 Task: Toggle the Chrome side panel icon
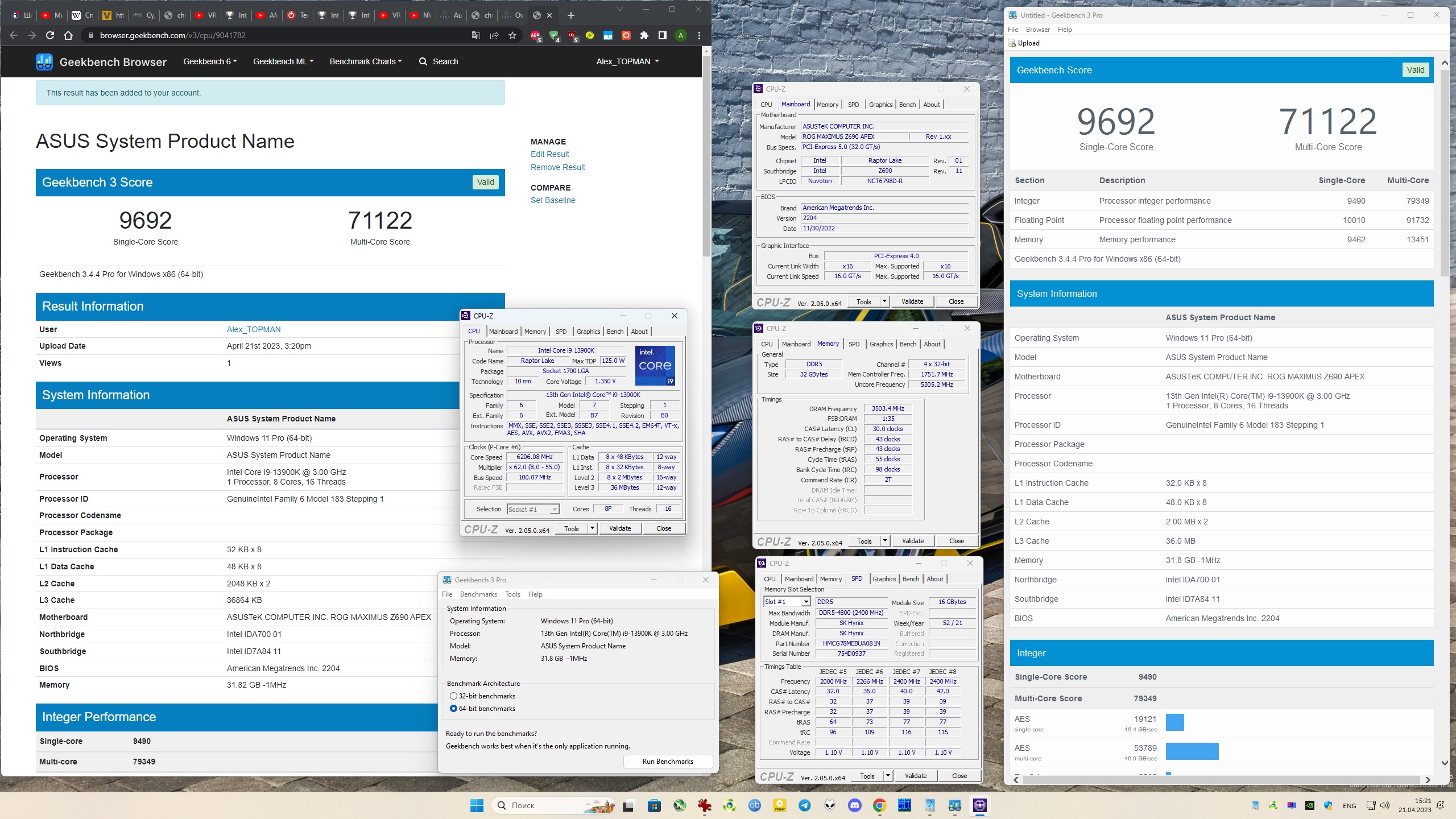pyautogui.click(x=663, y=35)
